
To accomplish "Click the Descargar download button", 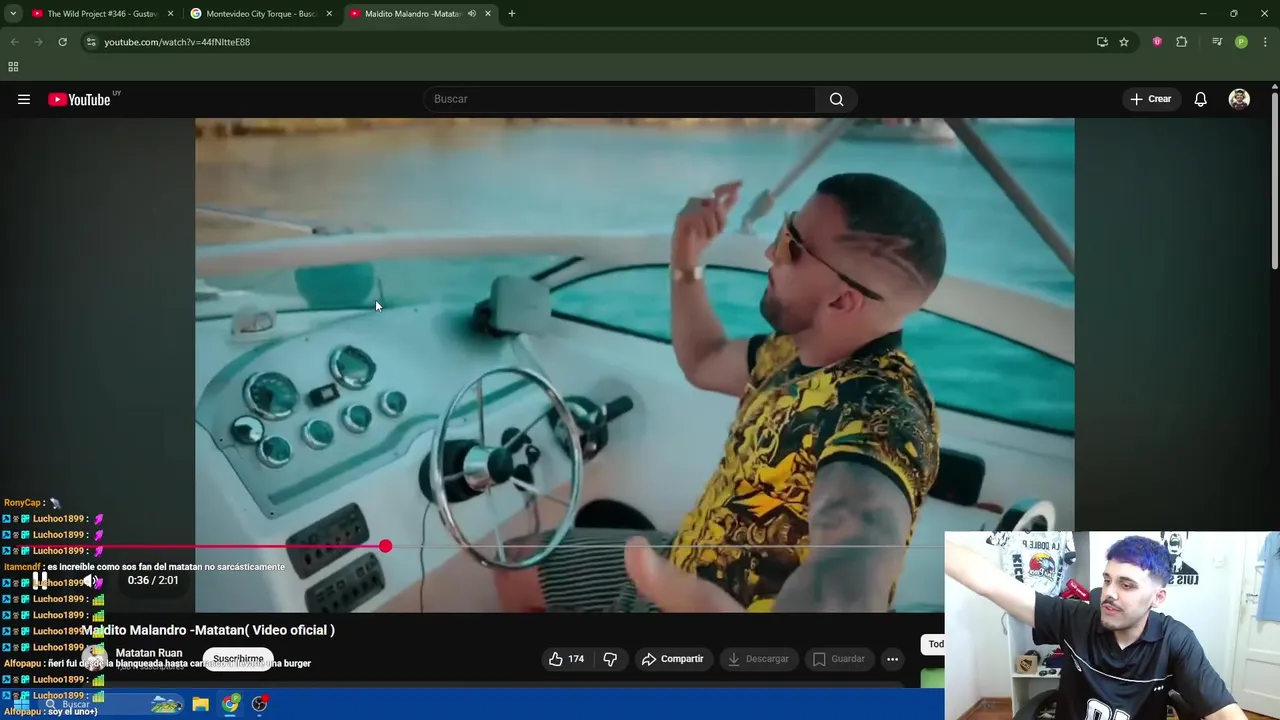I will click(x=758, y=659).
